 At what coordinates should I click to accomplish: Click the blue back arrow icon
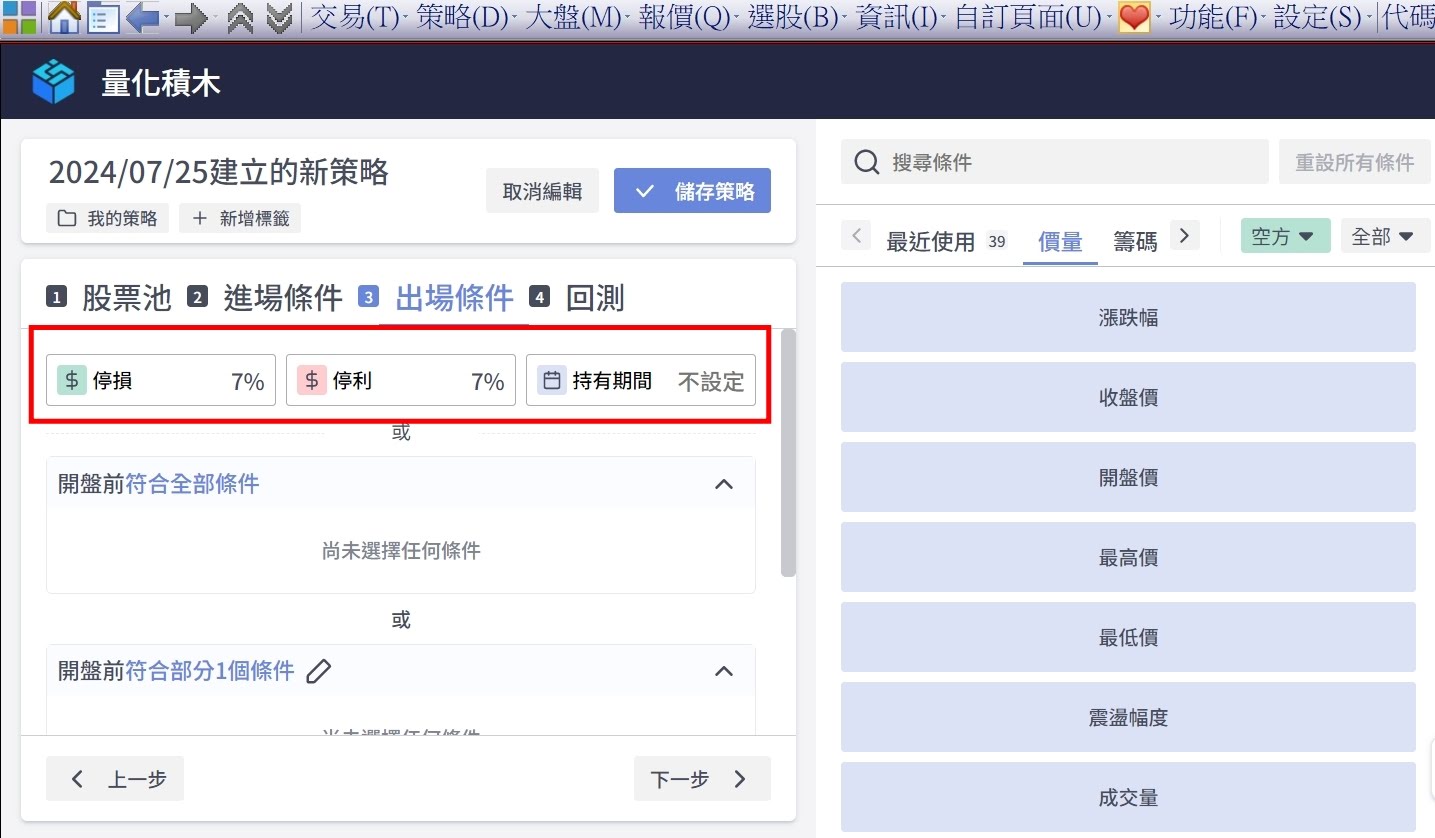(143, 18)
